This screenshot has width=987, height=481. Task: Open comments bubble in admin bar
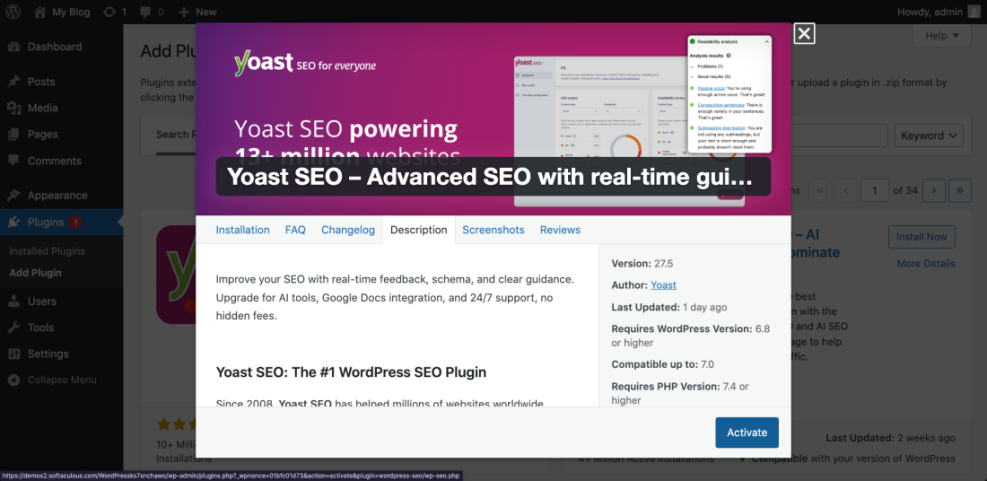click(x=146, y=11)
